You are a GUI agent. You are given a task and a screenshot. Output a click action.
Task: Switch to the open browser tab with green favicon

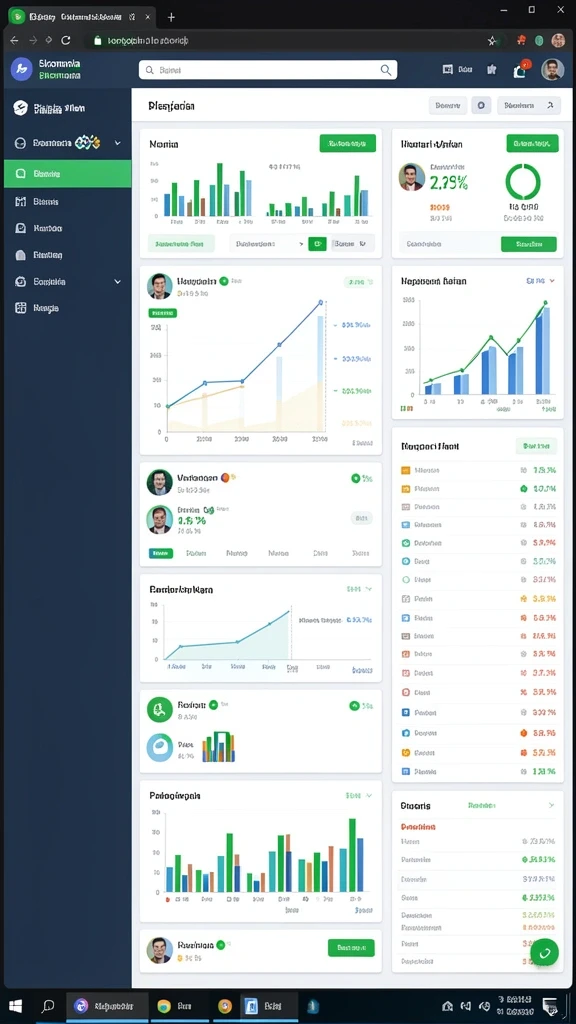pos(82,17)
